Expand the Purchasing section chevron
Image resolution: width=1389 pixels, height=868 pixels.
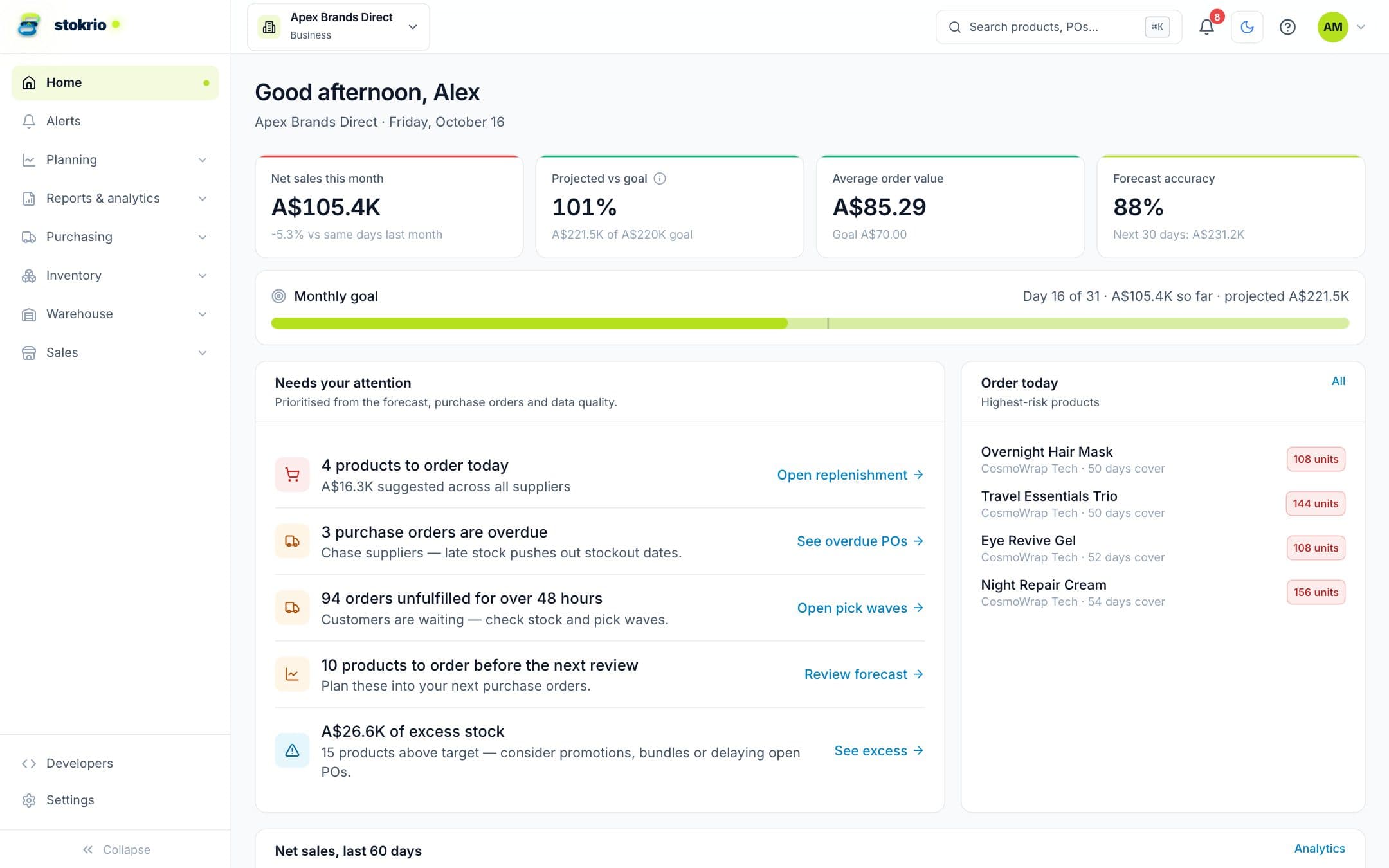(203, 237)
